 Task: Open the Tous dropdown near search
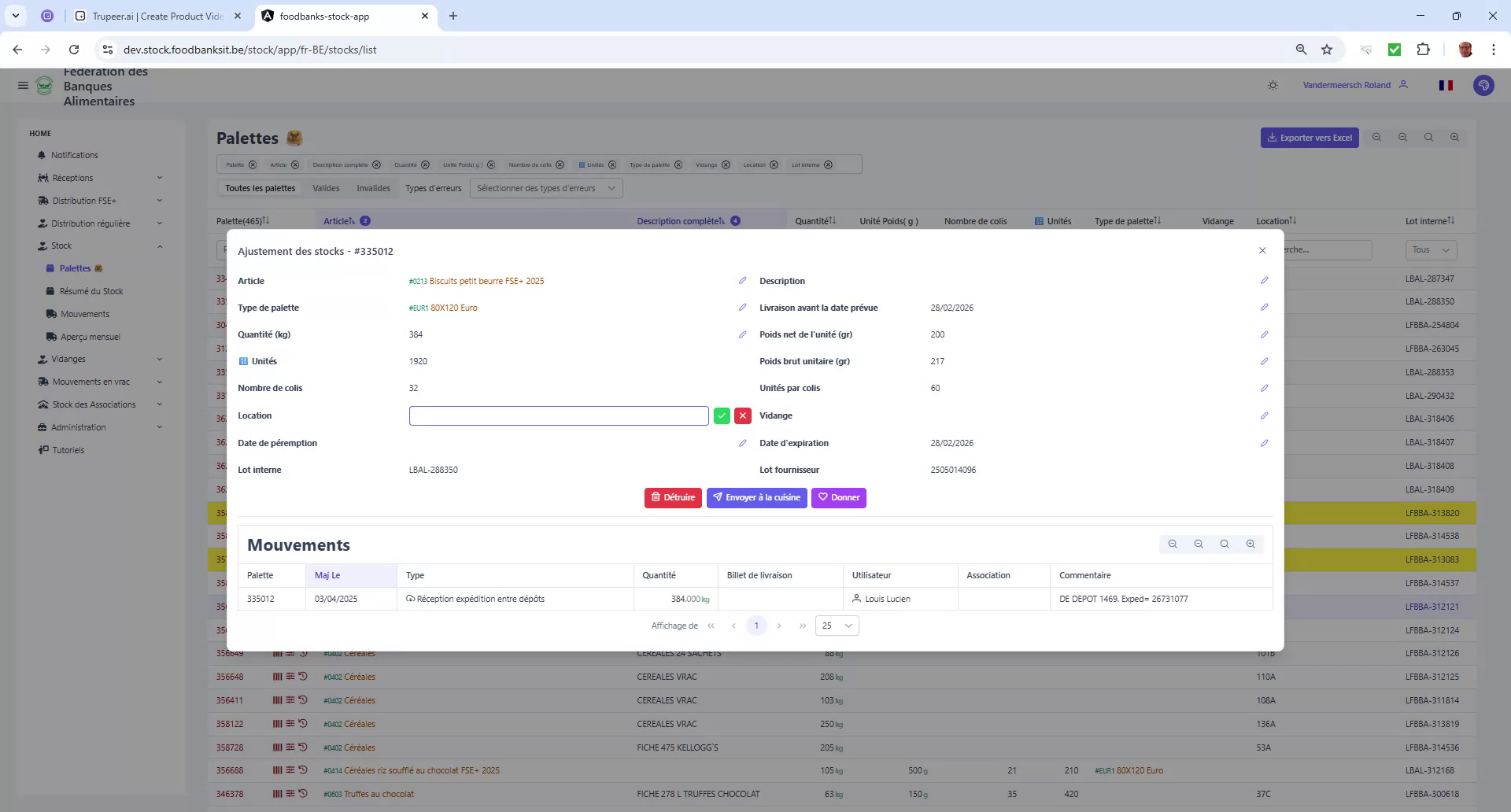[1431, 249]
